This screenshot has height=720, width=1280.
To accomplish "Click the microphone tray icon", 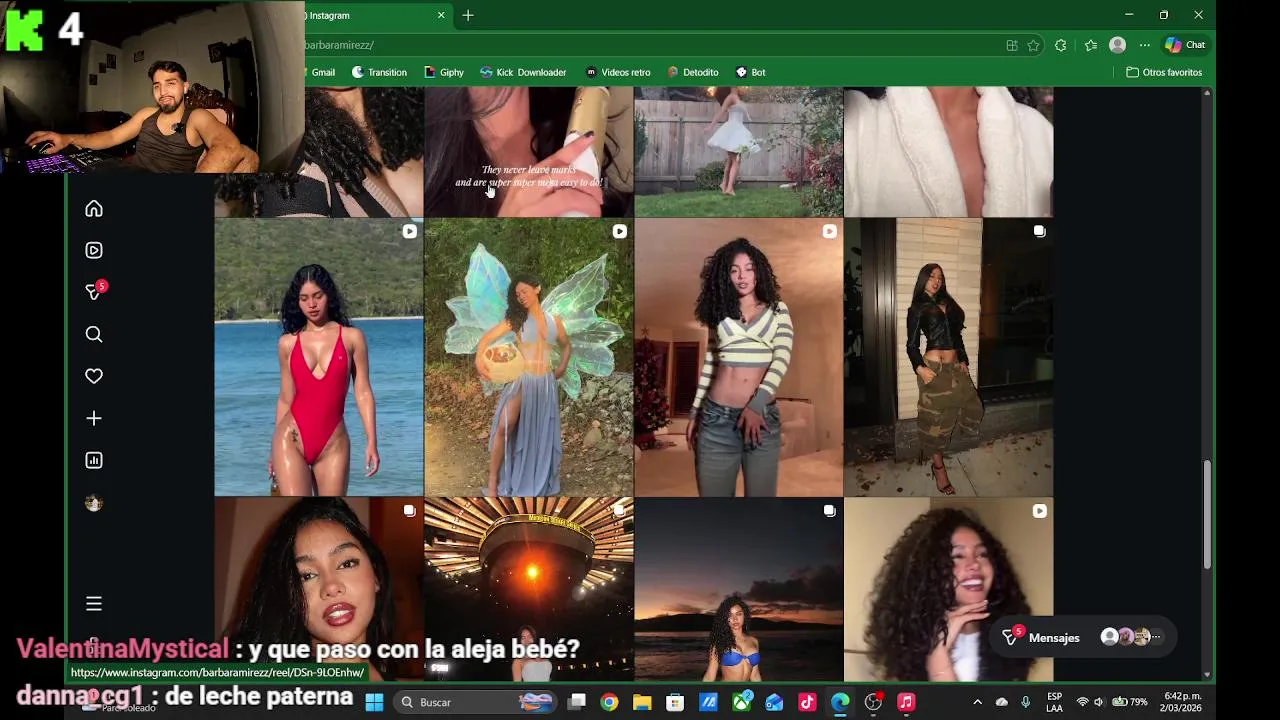I will coord(1025,702).
